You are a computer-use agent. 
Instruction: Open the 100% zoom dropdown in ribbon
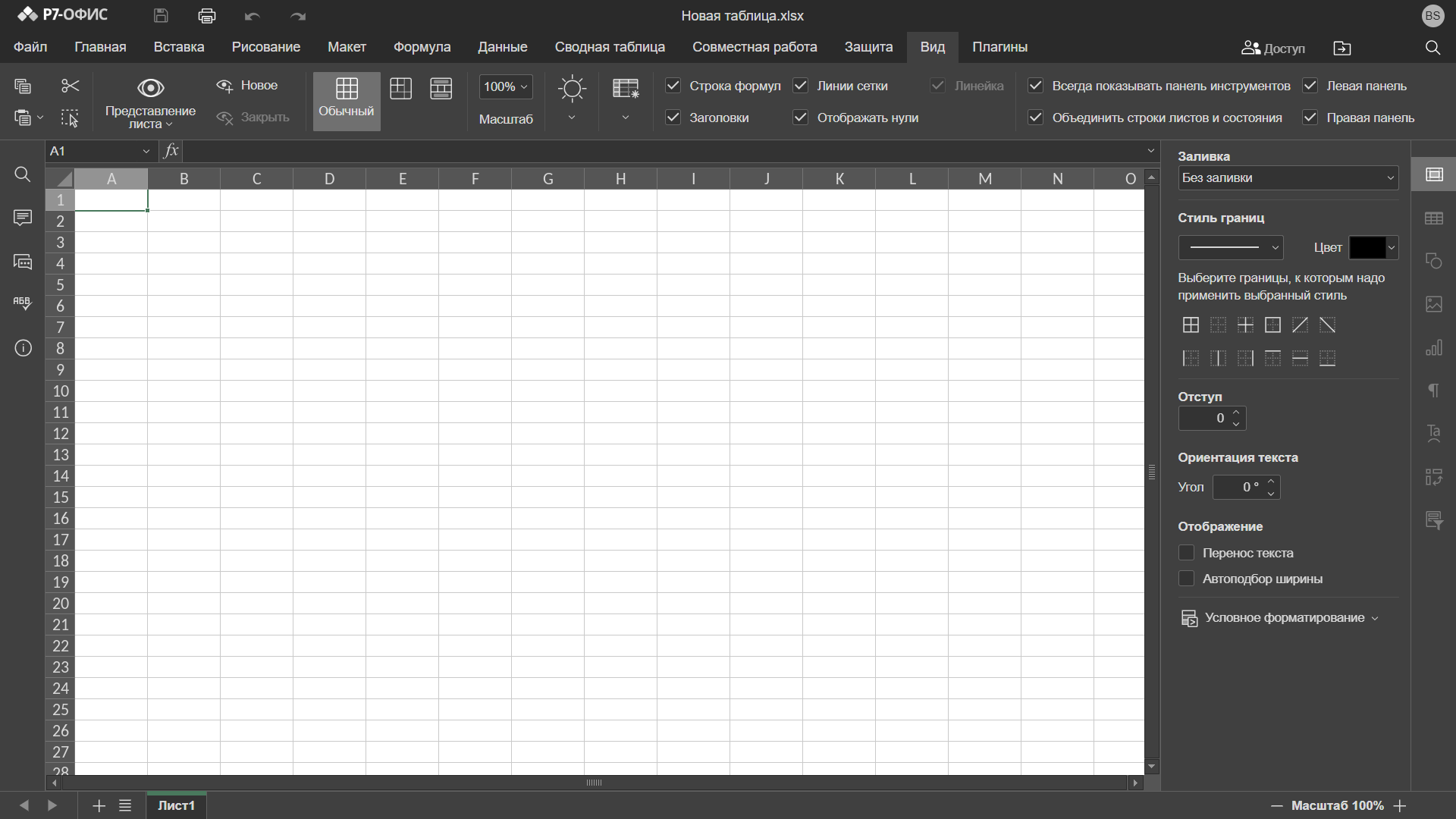click(506, 86)
